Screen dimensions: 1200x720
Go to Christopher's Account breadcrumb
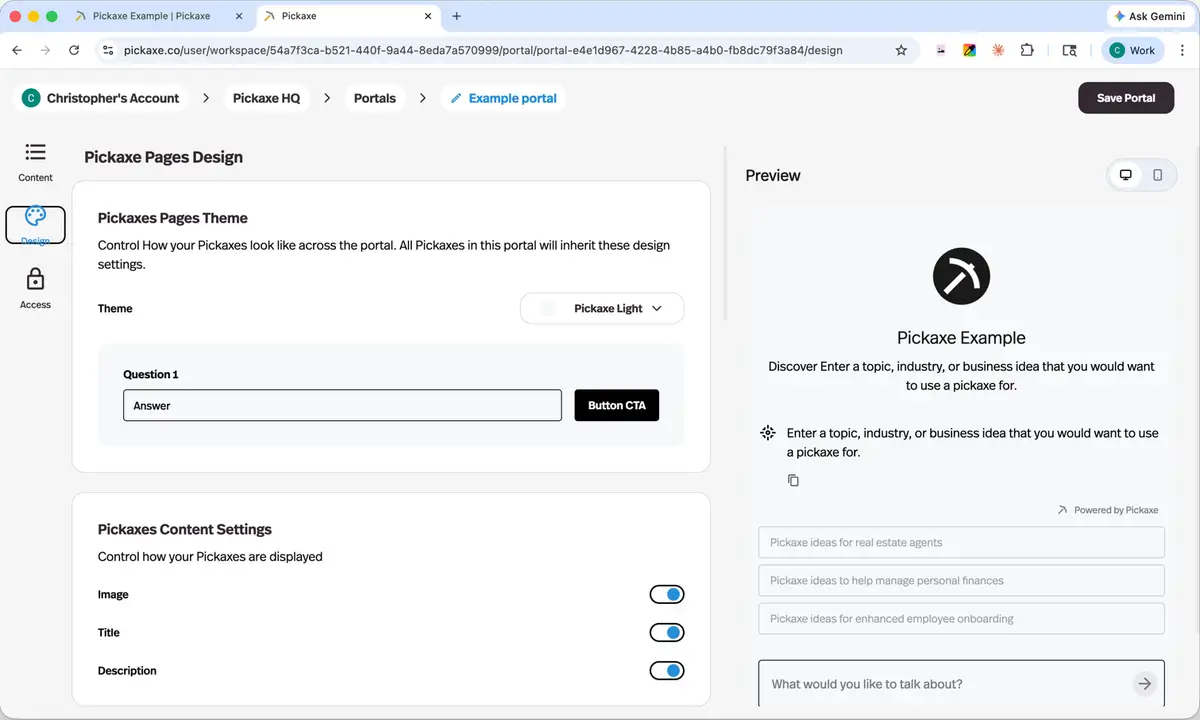[x=101, y=98]
